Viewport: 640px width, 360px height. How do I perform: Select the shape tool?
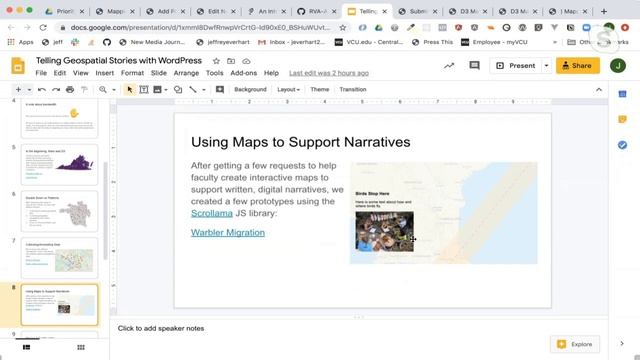pos(178,89)
